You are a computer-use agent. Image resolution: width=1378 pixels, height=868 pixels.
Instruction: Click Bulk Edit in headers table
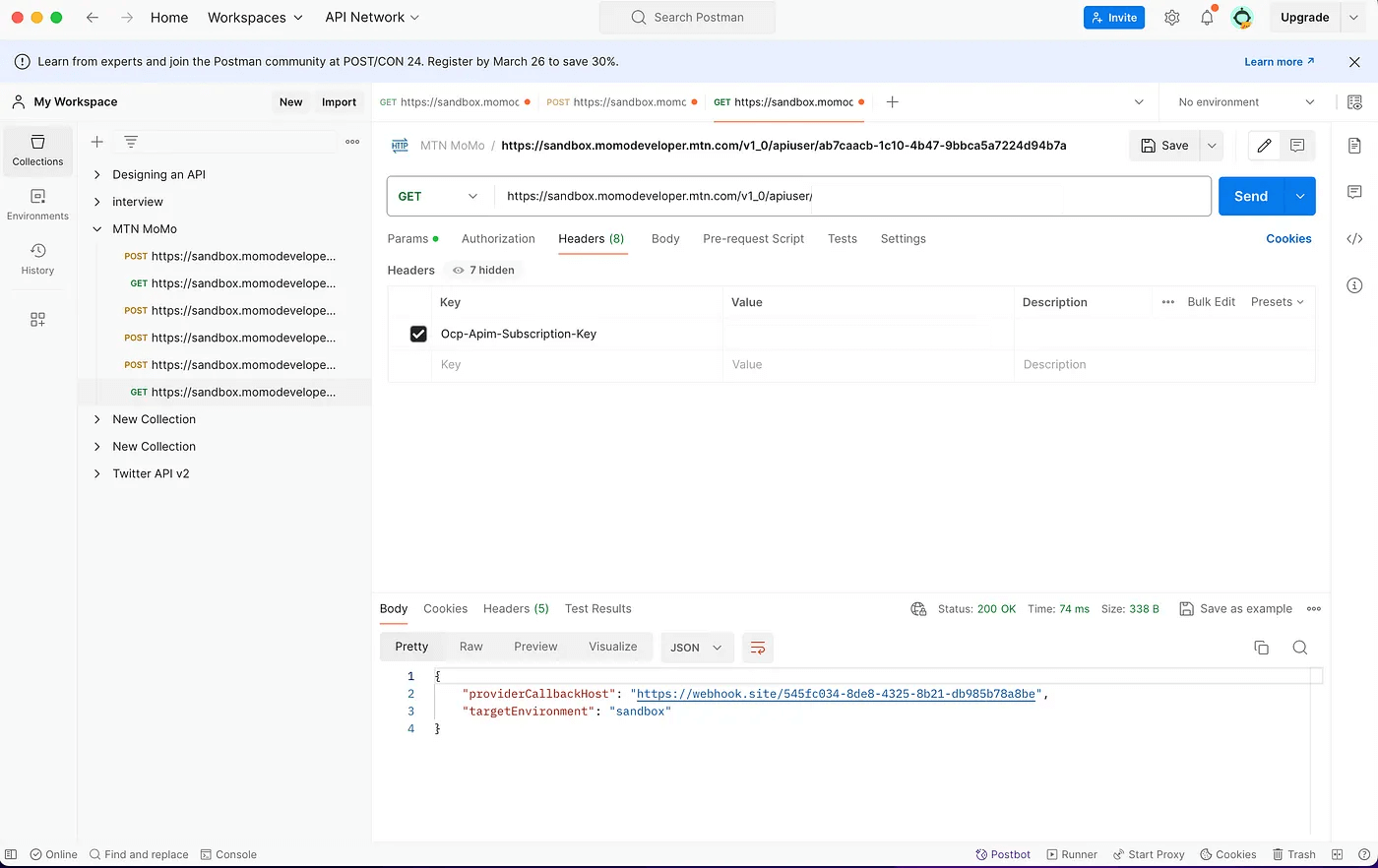point(1211,302)
